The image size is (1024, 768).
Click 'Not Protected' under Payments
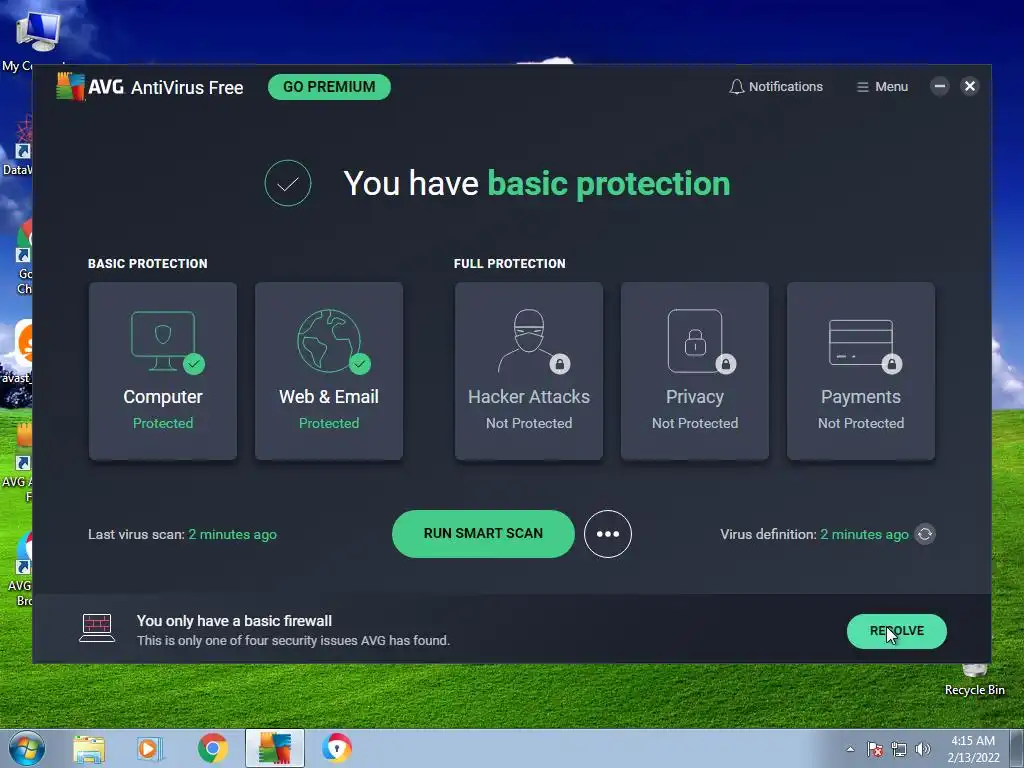click(861, 423)
